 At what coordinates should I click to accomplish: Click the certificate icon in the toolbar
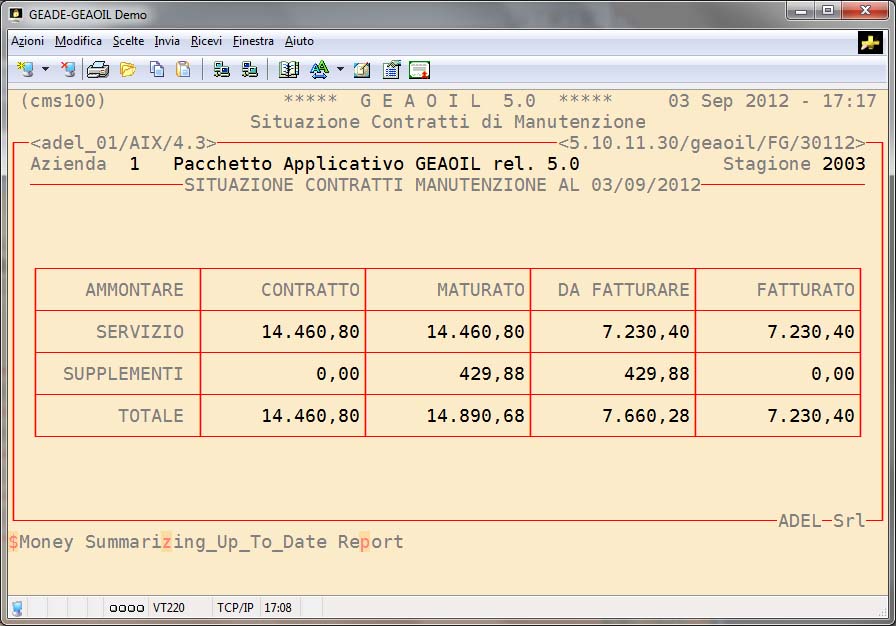coord(419,69)
